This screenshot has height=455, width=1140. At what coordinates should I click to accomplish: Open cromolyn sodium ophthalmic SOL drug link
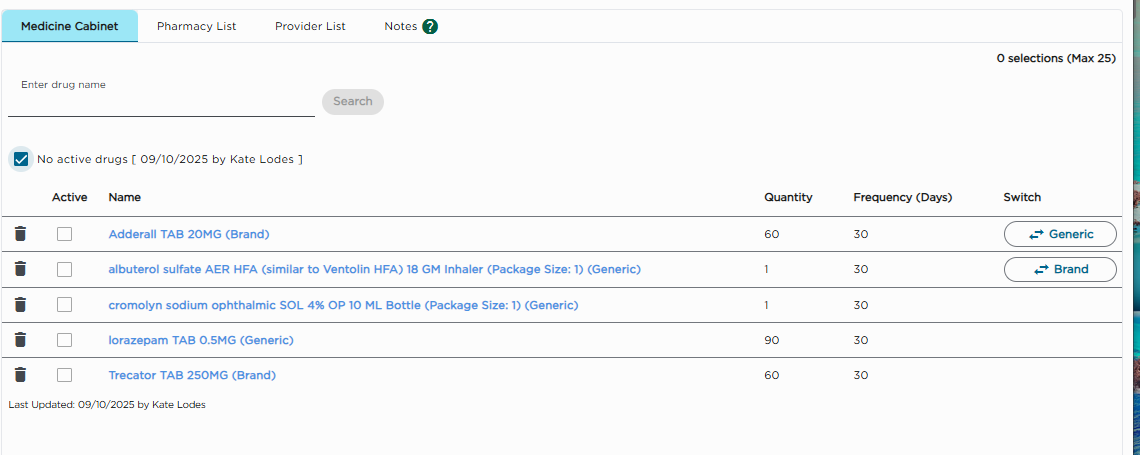point(343,305)
